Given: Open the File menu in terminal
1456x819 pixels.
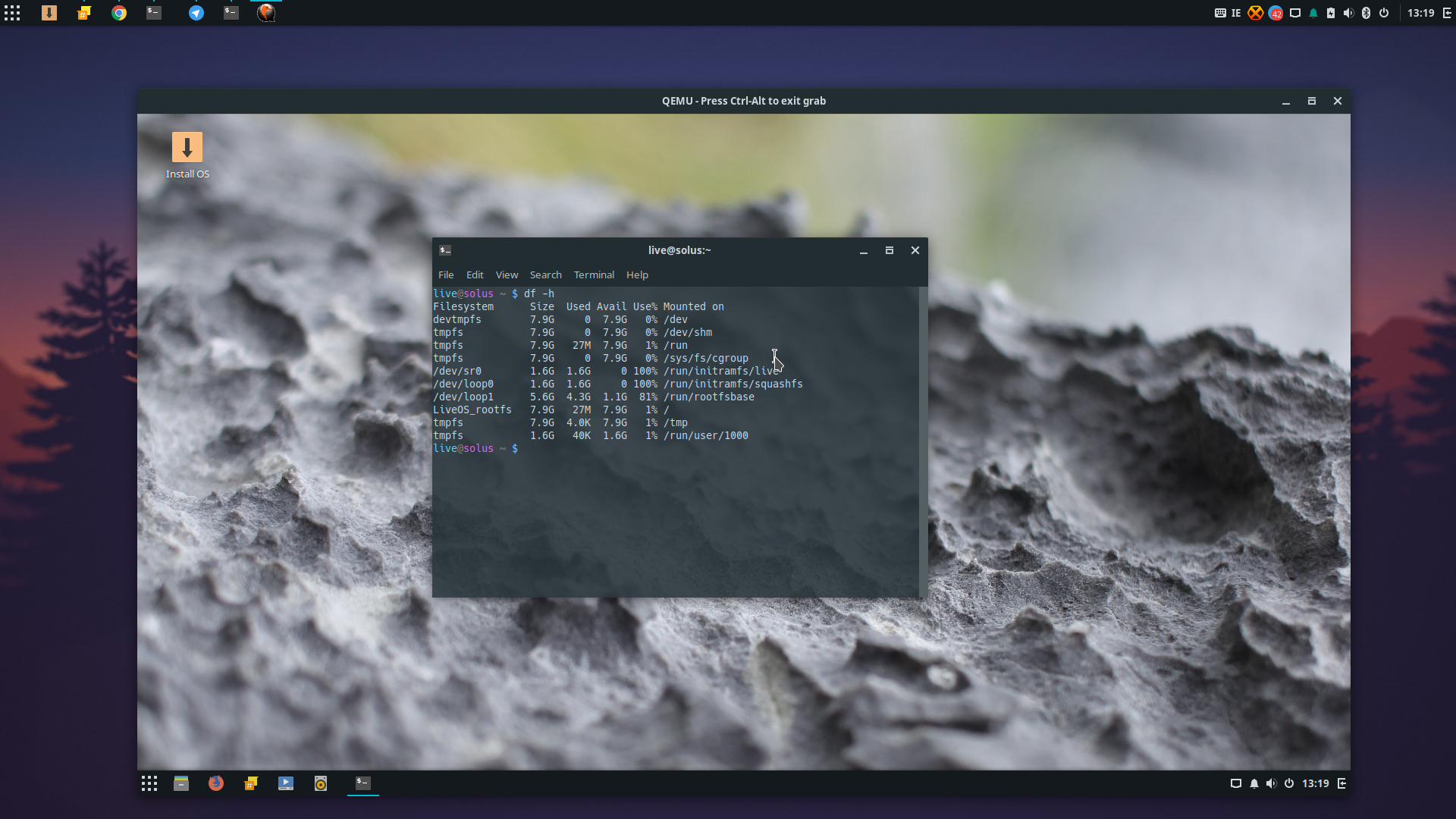Looking at the screenshot, I should (446, 275).
